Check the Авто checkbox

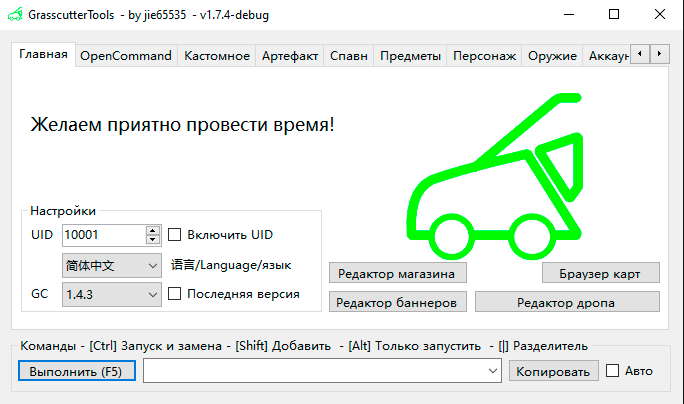coord(613,371)
